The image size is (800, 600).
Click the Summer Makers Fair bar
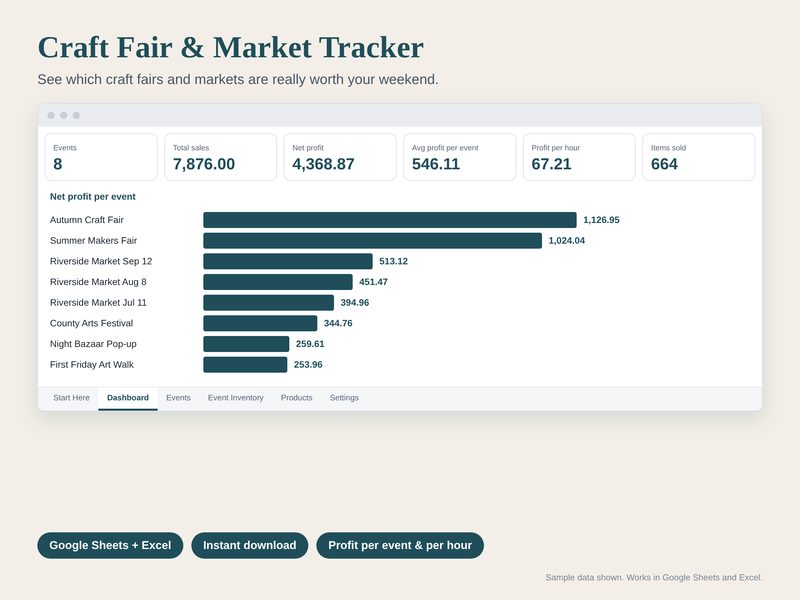(x=372, y=241)
